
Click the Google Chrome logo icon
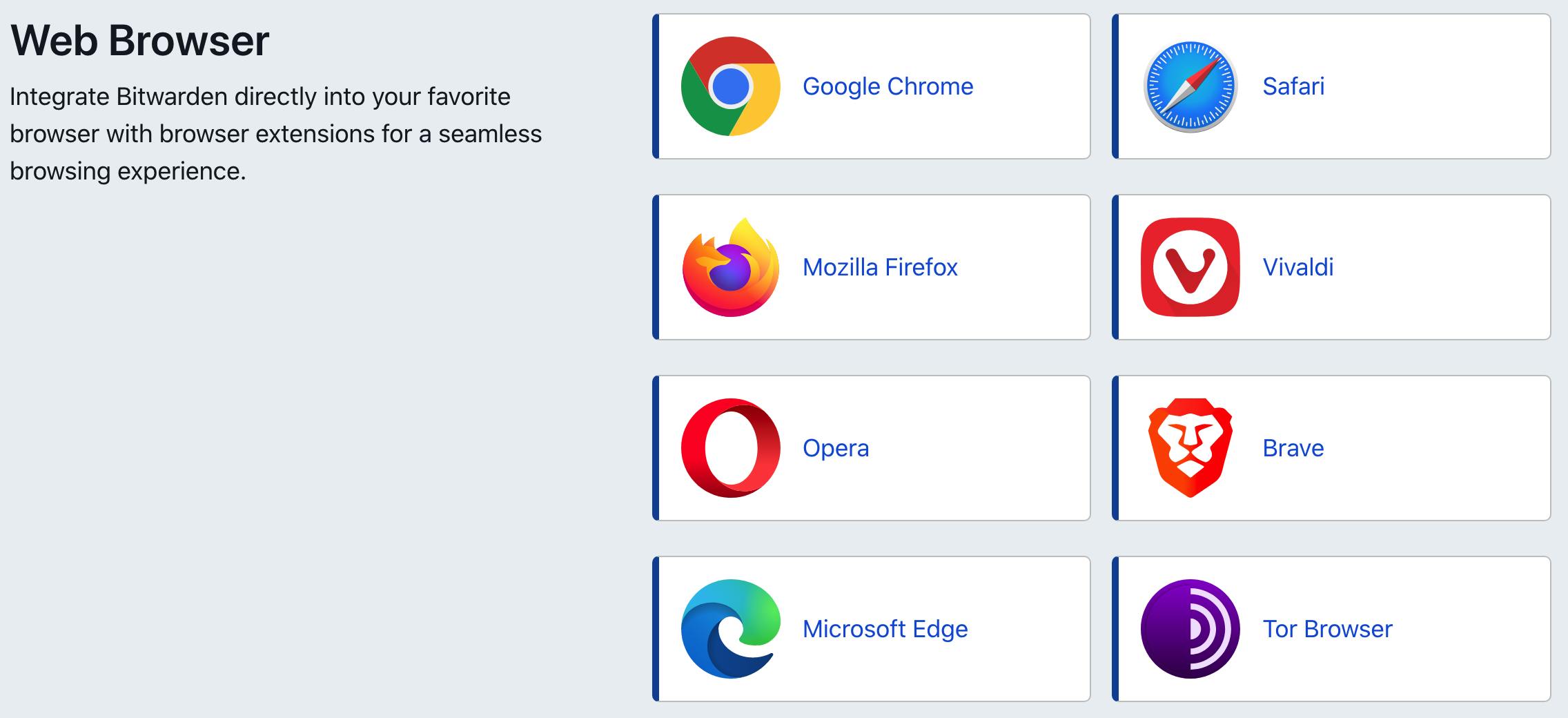tap(730, 86)
